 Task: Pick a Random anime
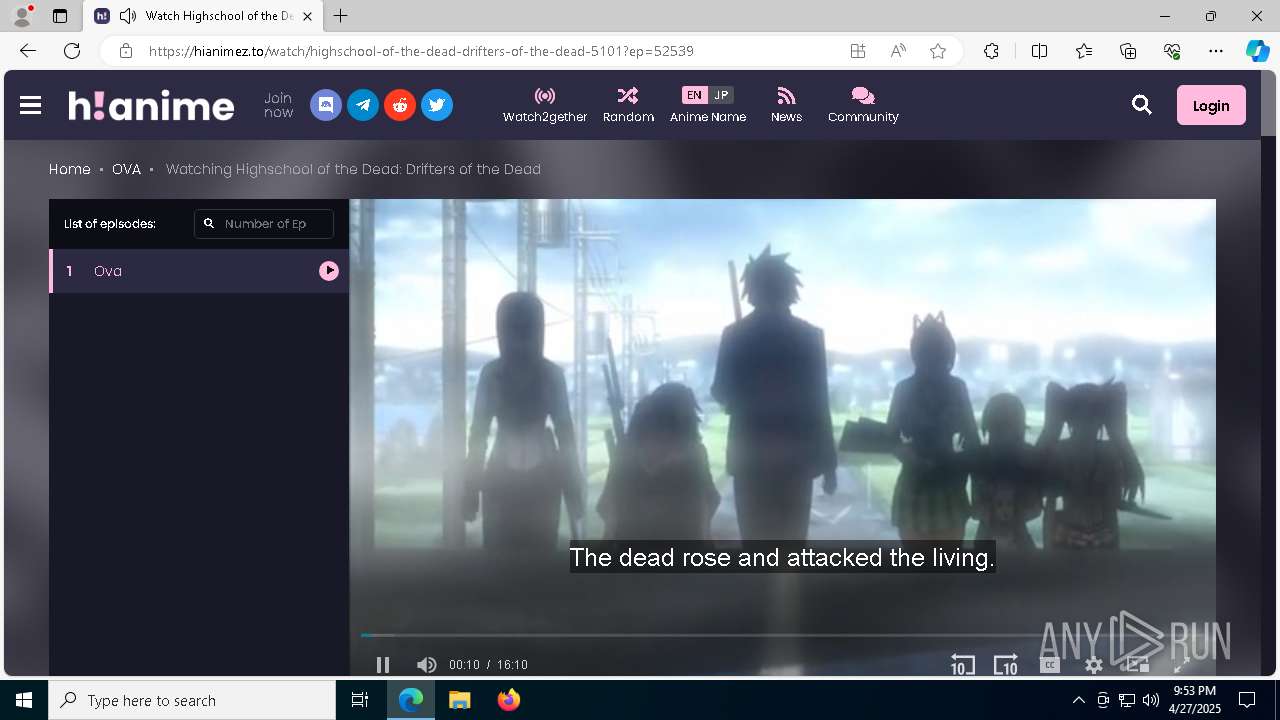coord(628,105)
